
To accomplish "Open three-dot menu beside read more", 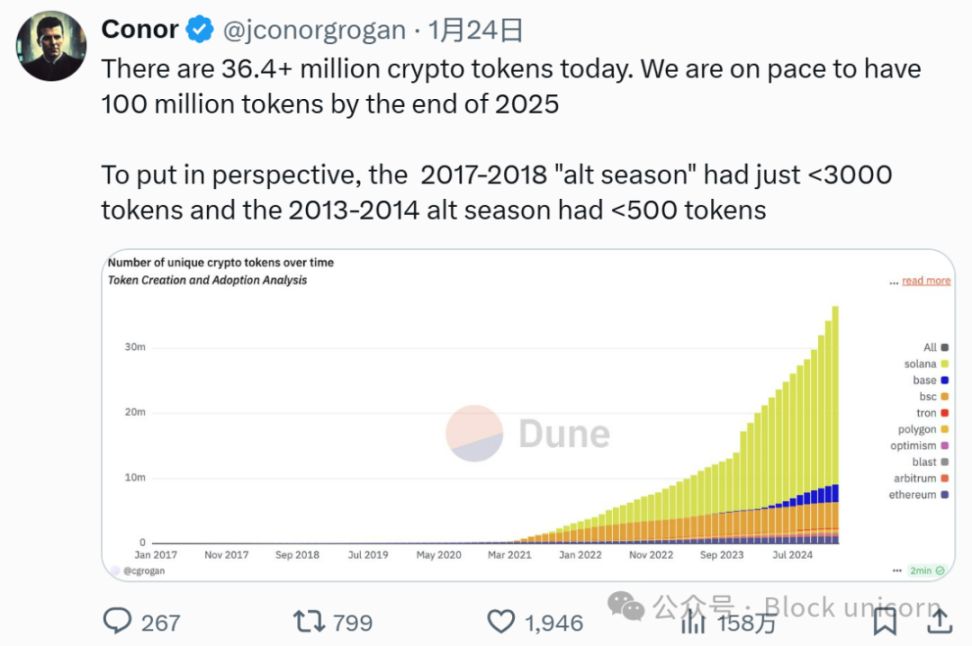I will pos(893,282).
